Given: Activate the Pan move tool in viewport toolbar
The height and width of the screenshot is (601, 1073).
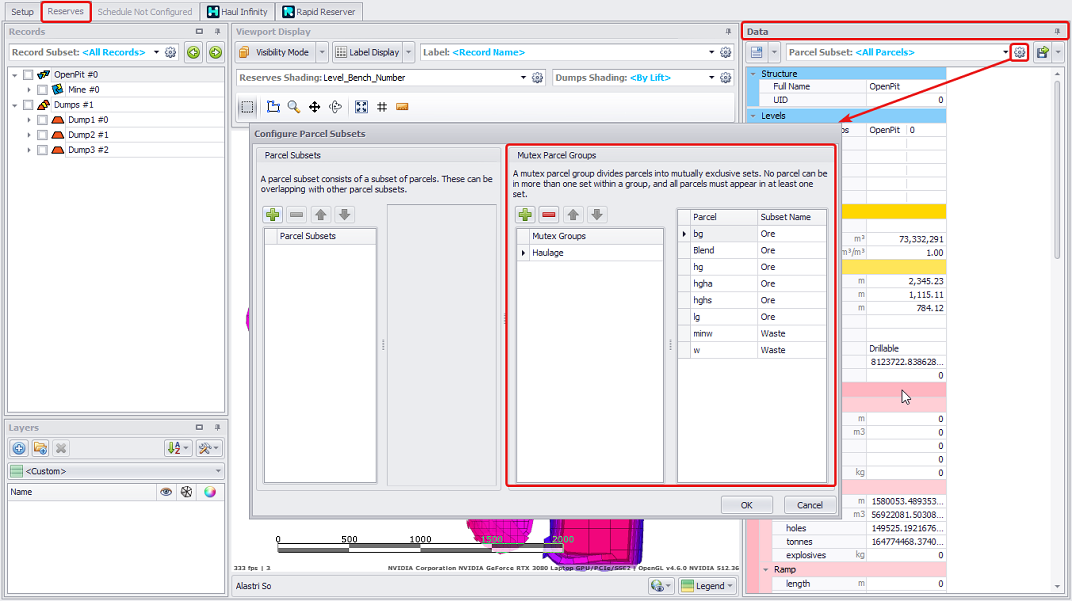Looking at the screenshot, I should (314, 107).
